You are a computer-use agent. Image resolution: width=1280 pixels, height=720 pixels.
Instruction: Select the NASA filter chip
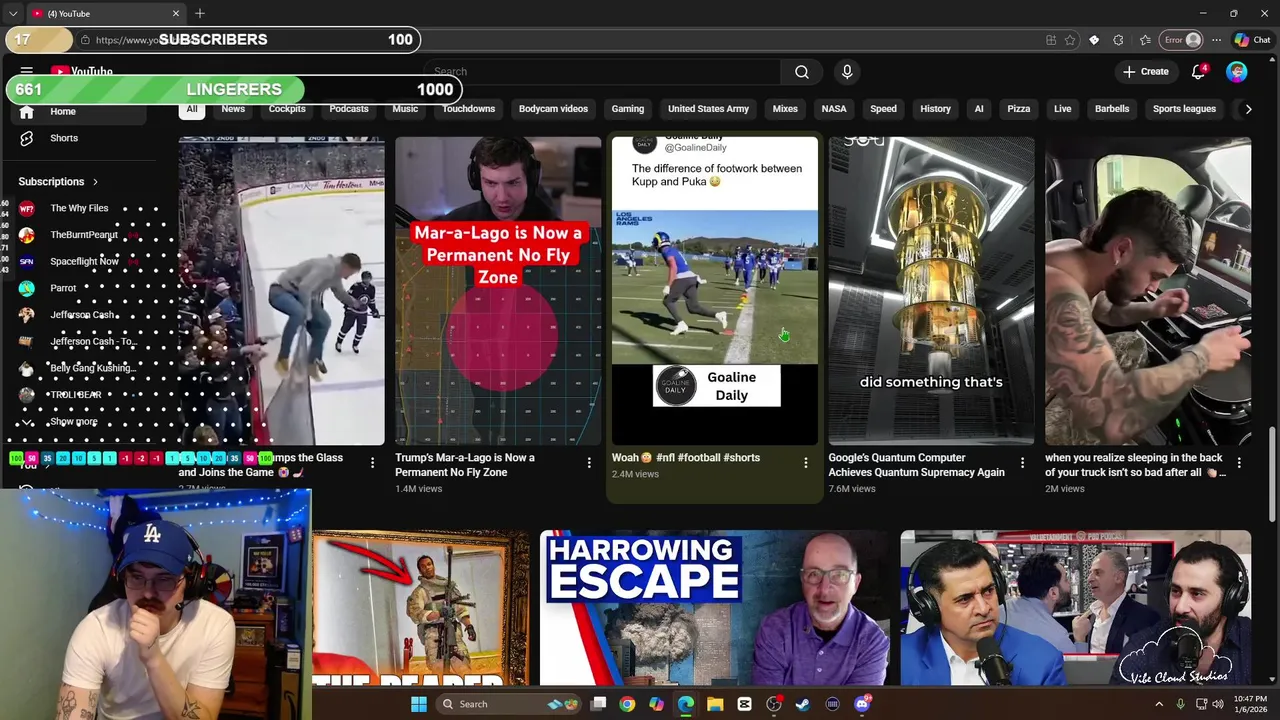[x=834, y=109]
